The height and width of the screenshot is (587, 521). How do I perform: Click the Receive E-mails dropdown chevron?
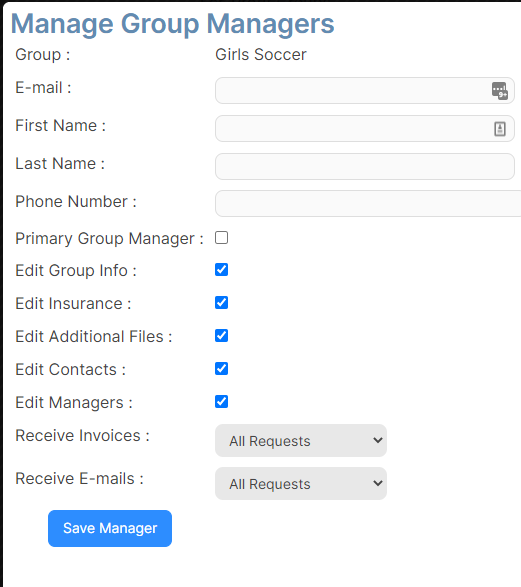[x=378, y=483]
